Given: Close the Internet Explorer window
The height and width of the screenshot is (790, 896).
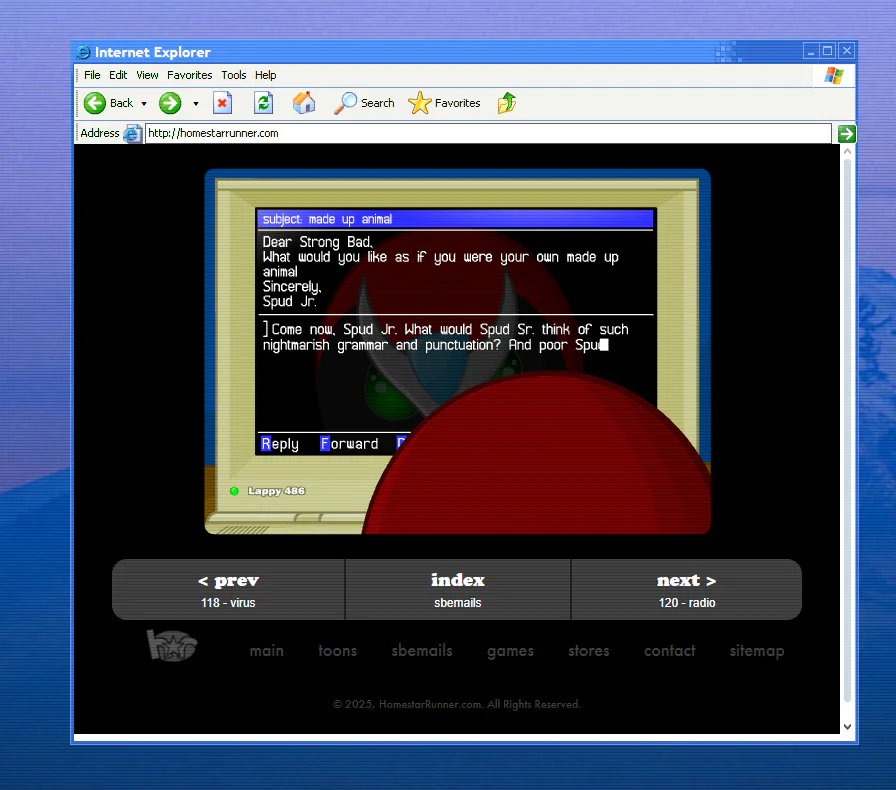Looking at the screenshot, I should click(x=847, y=51).
